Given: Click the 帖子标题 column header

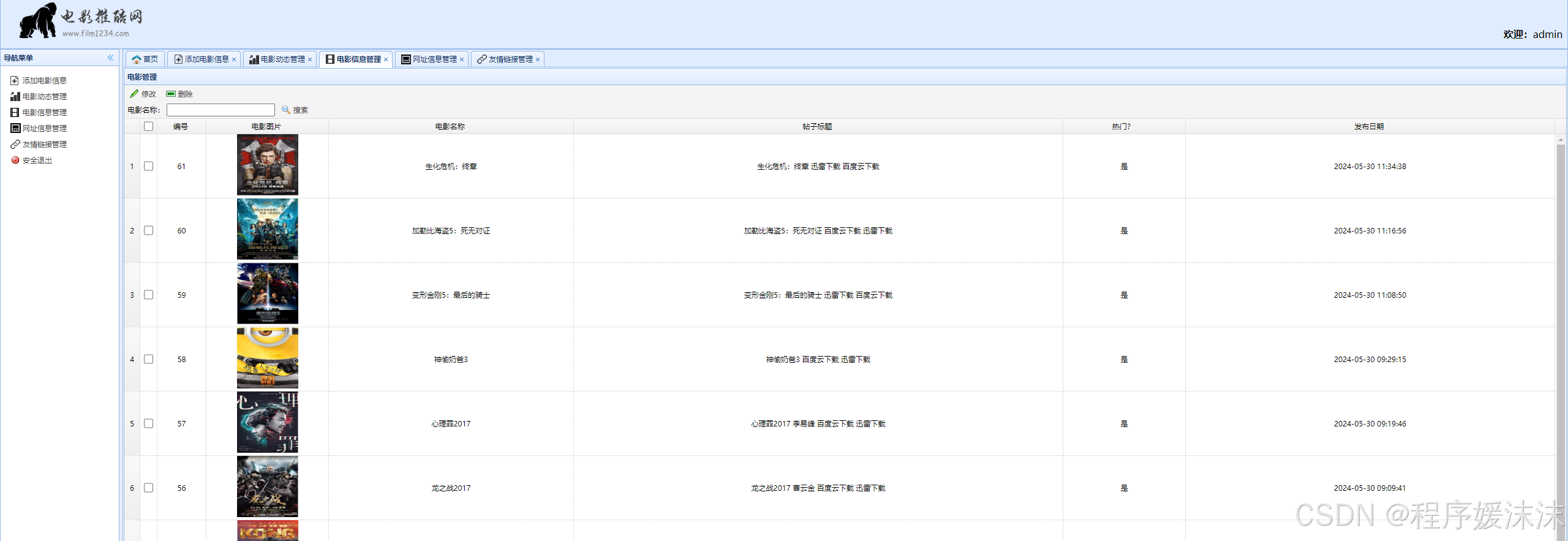Looking at the screenshot, I should (x=818, y=127).
